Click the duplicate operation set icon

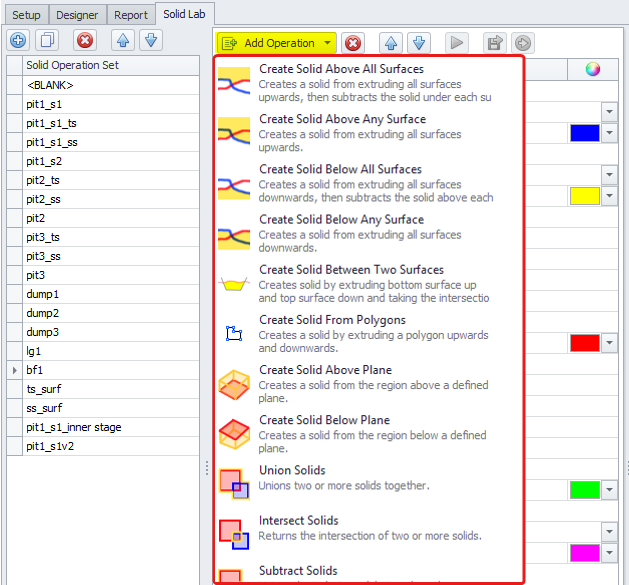tap(48, 41)
